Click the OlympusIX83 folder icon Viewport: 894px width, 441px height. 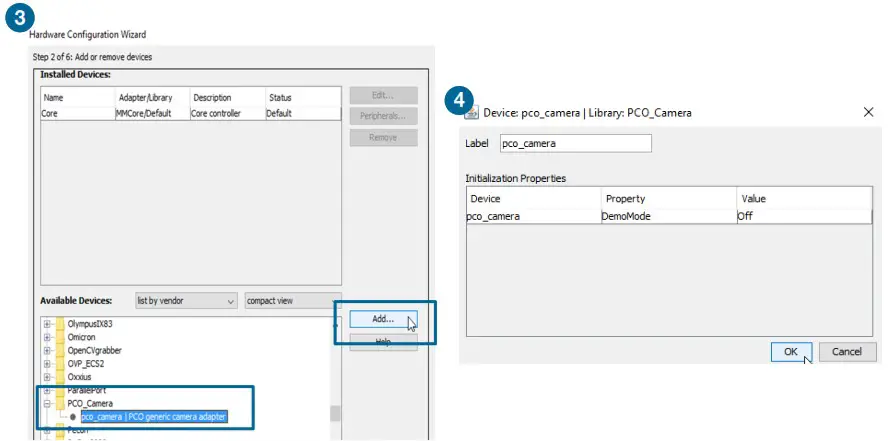point(60,323)
